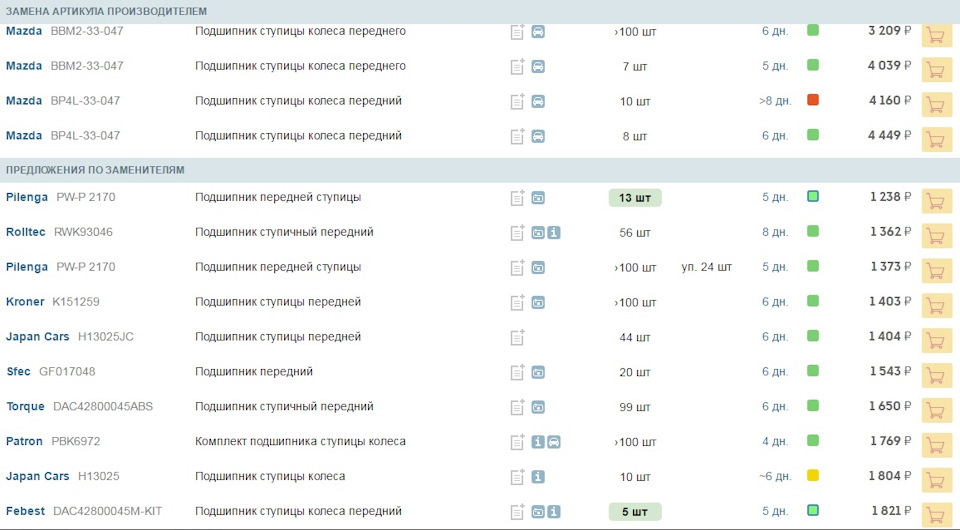960x530 pixels.
Task: Open info icon for Patron PBK6972
Action: point(538,442)
